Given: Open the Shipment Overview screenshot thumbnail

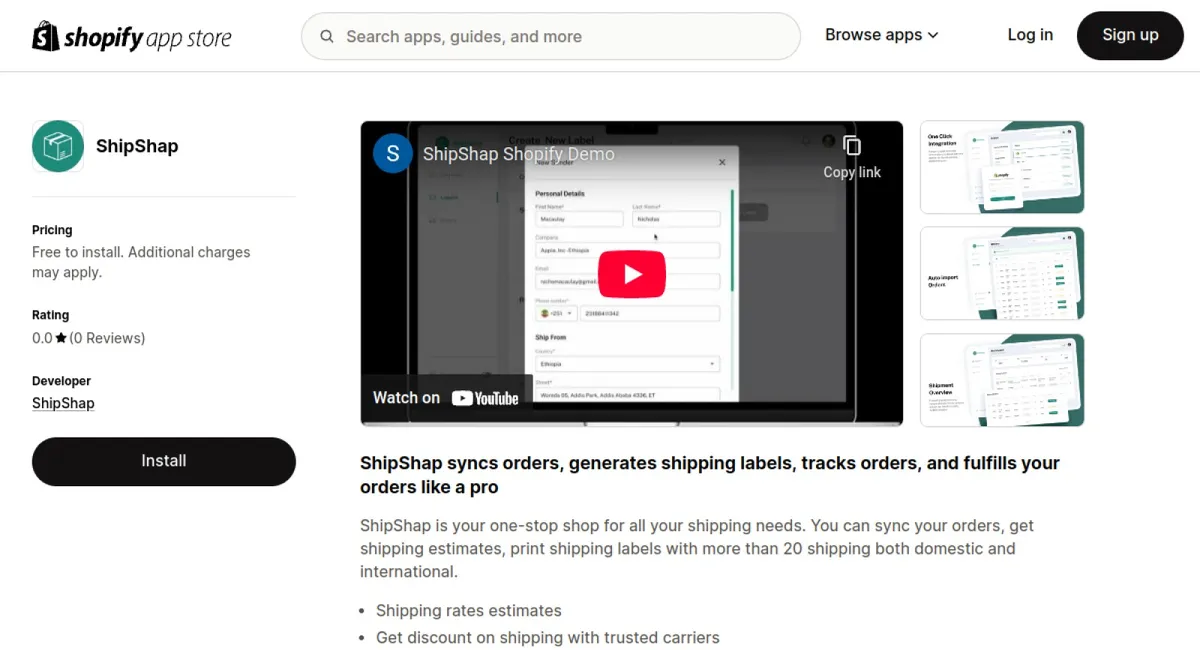Looking at the screenshot, I should (1002, 380).
